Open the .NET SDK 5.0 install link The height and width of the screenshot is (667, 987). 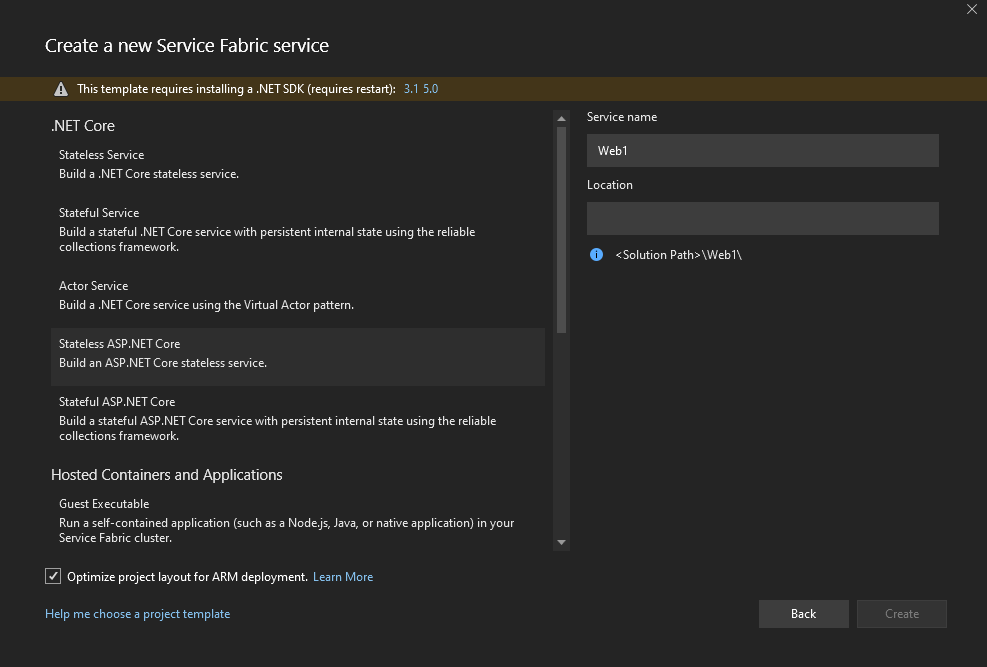[x=431, y=89]
